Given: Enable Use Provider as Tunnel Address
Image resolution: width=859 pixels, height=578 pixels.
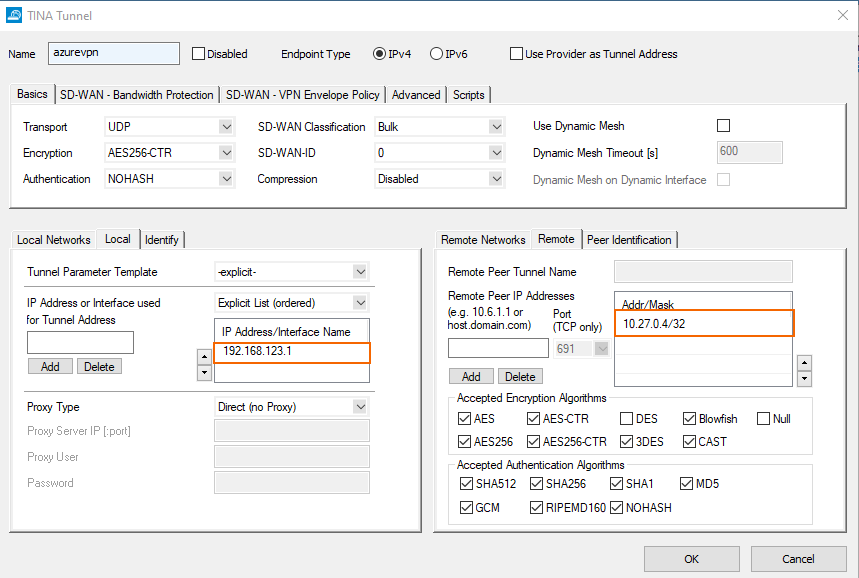Looking at the screenshot, I should click(516, 54).
